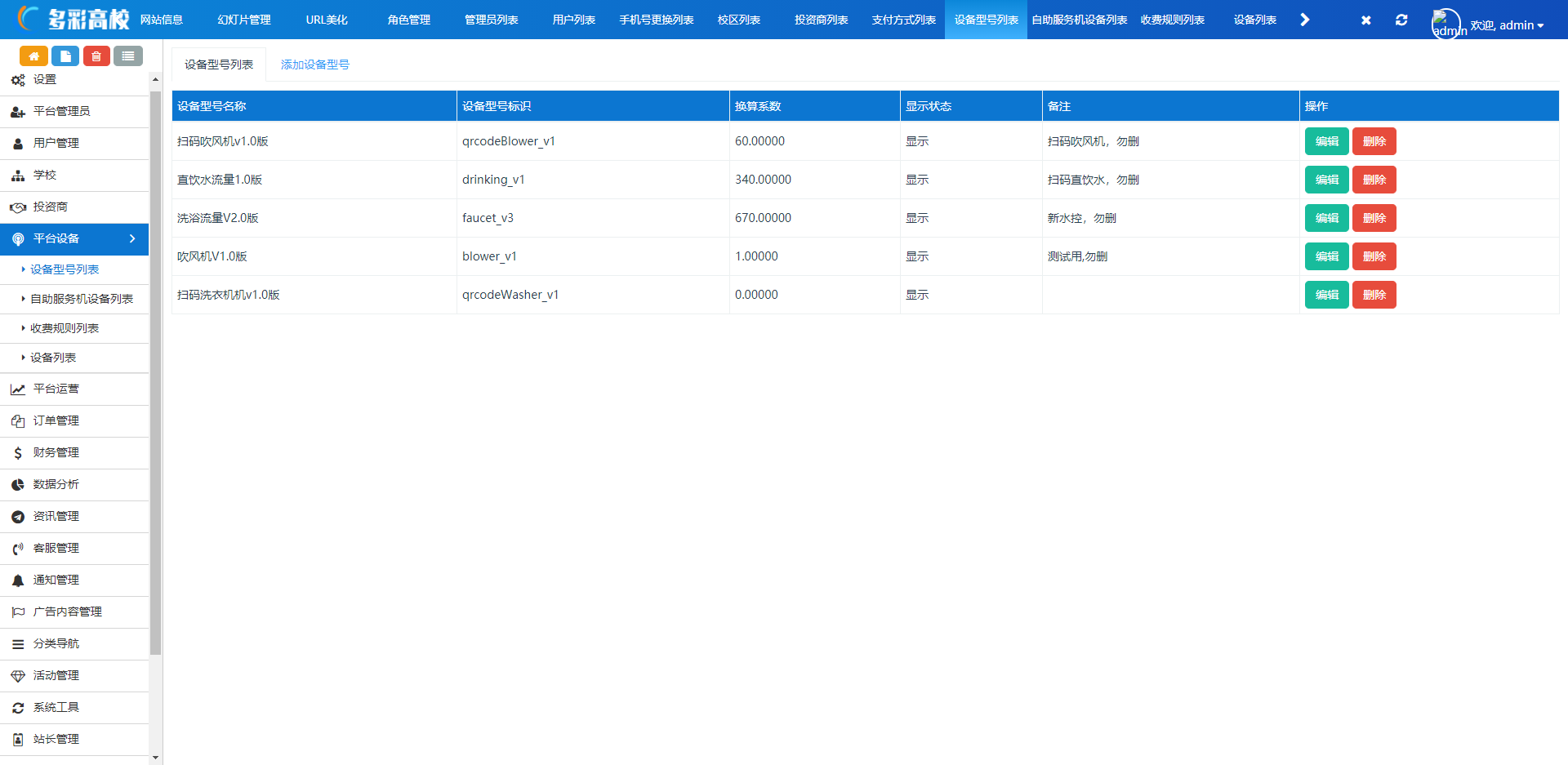Delete the 吹风机V1.0版 row

1374,256
